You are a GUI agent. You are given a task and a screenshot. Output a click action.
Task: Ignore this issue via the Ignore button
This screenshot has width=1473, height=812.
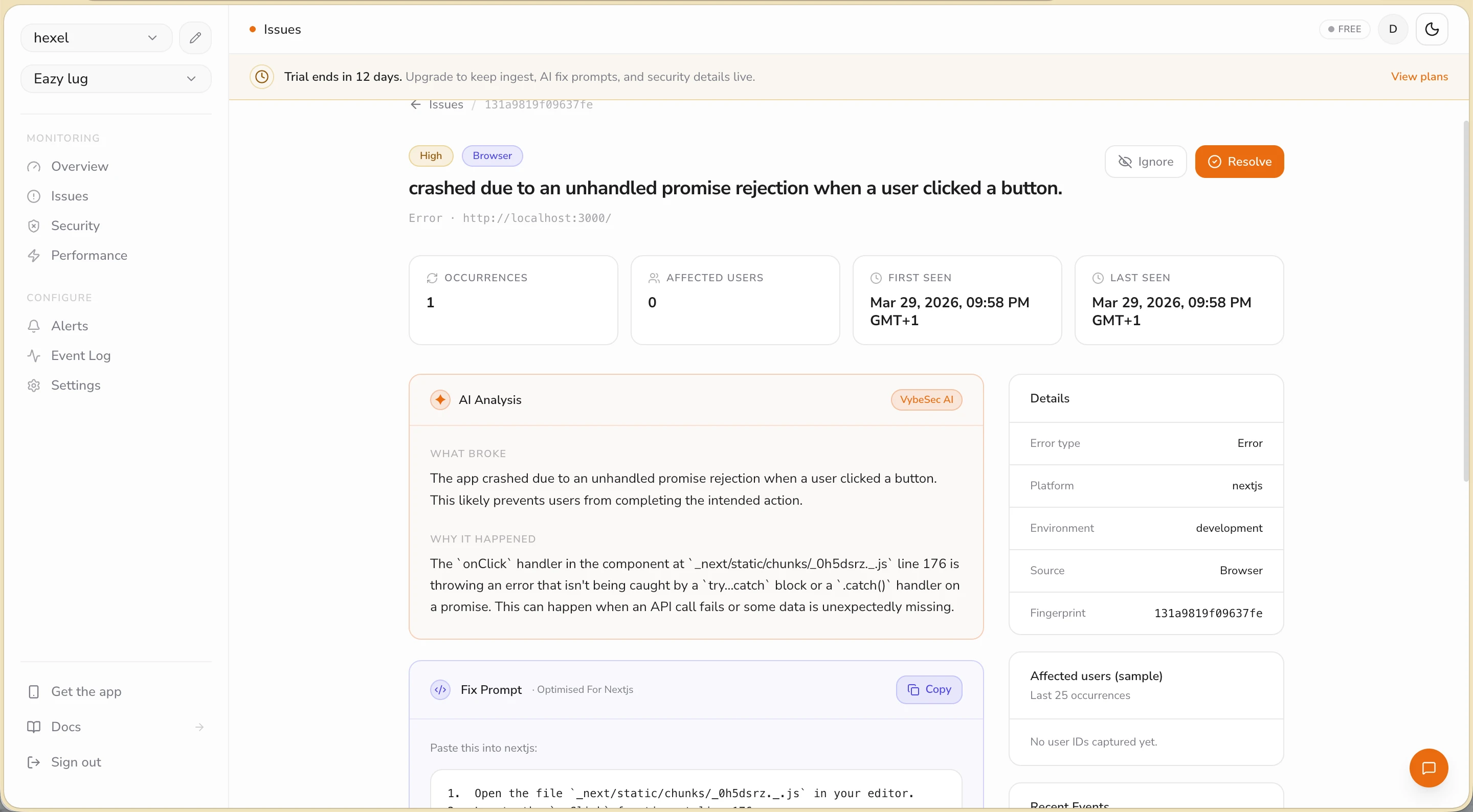click(1145, 162)
